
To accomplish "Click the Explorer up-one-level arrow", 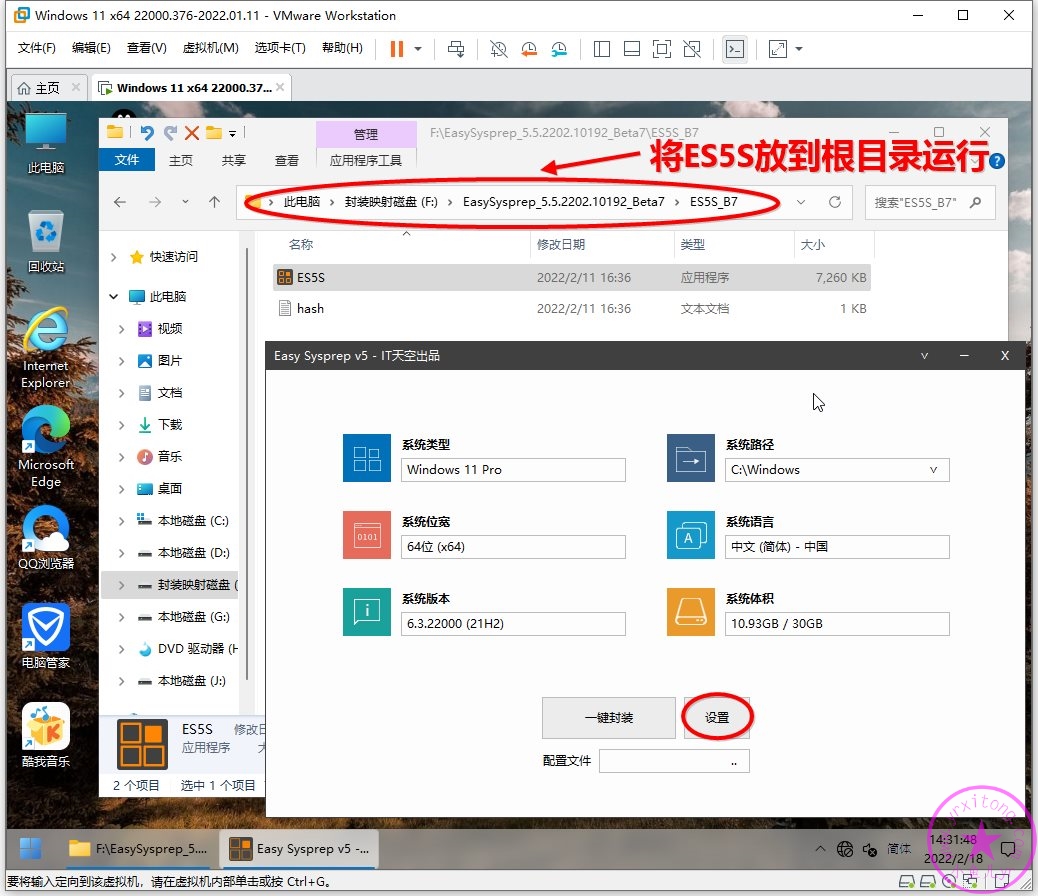I will 214,202.
